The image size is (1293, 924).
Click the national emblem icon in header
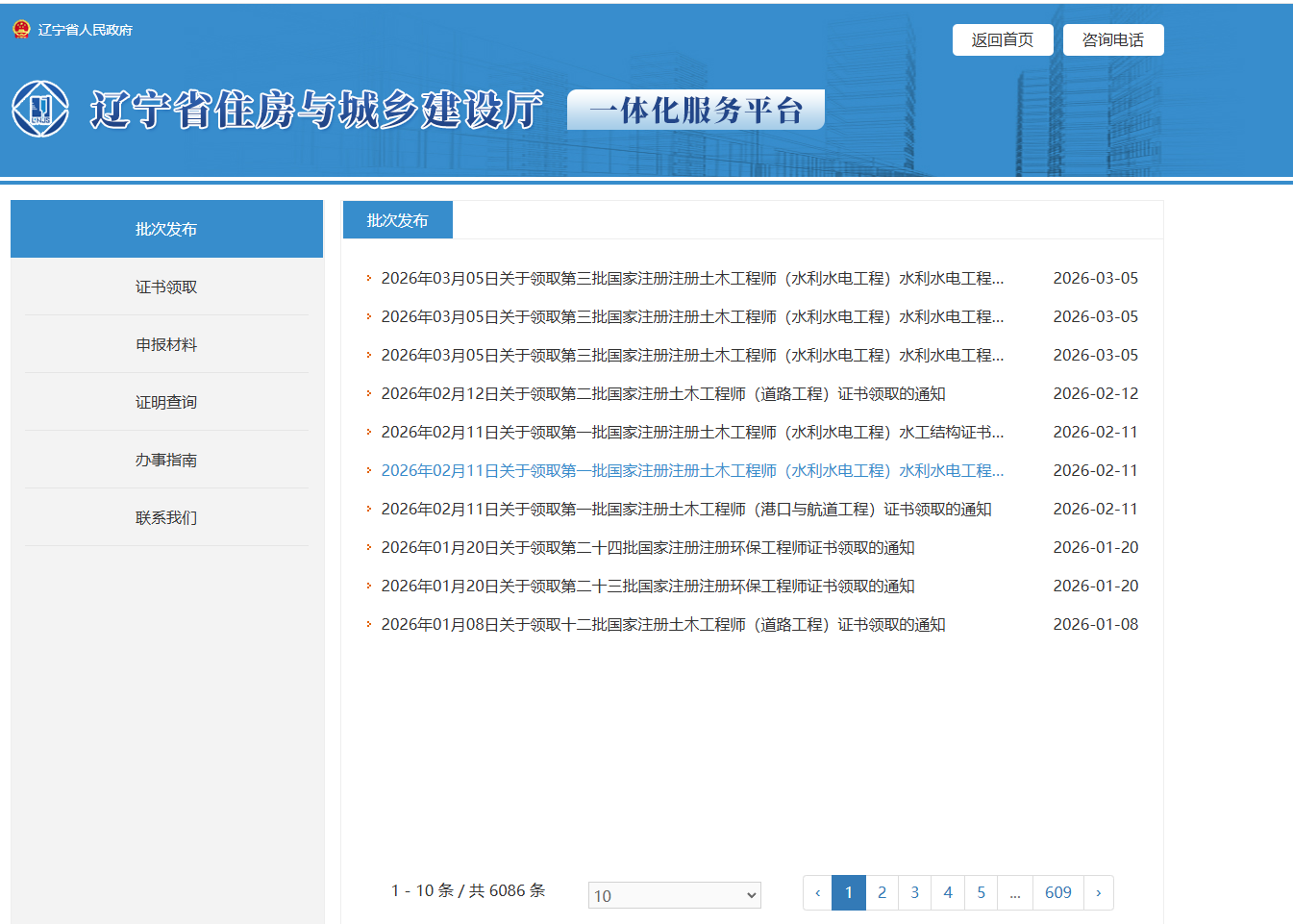[x=22, y=29]
